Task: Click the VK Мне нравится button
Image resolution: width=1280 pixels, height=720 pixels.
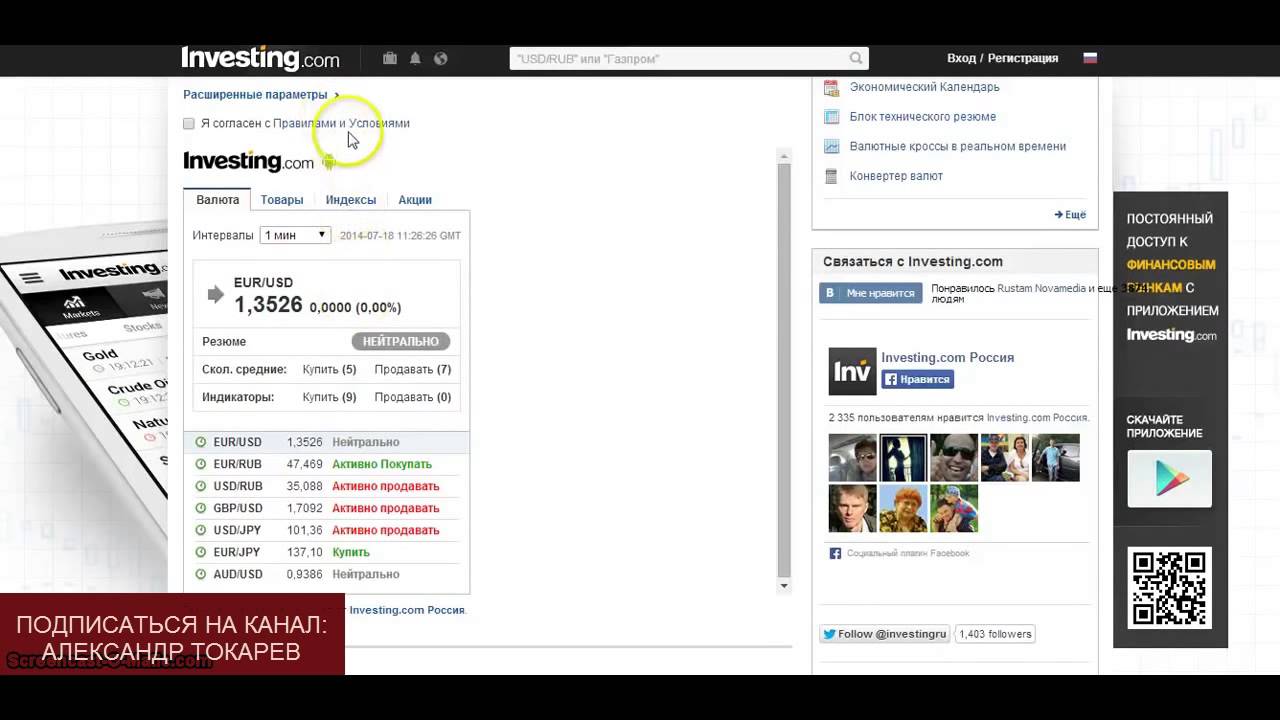Action: tap(870, 293)
